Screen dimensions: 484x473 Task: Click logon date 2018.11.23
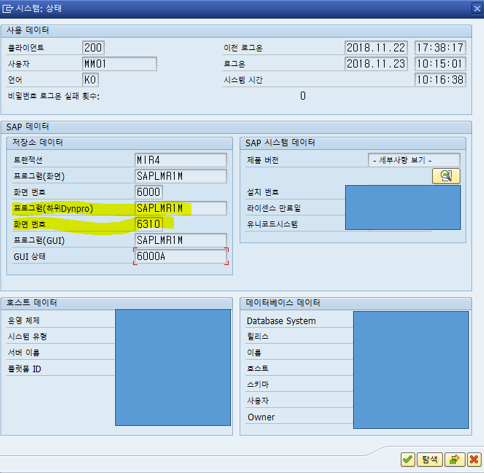tap(376, 64)
